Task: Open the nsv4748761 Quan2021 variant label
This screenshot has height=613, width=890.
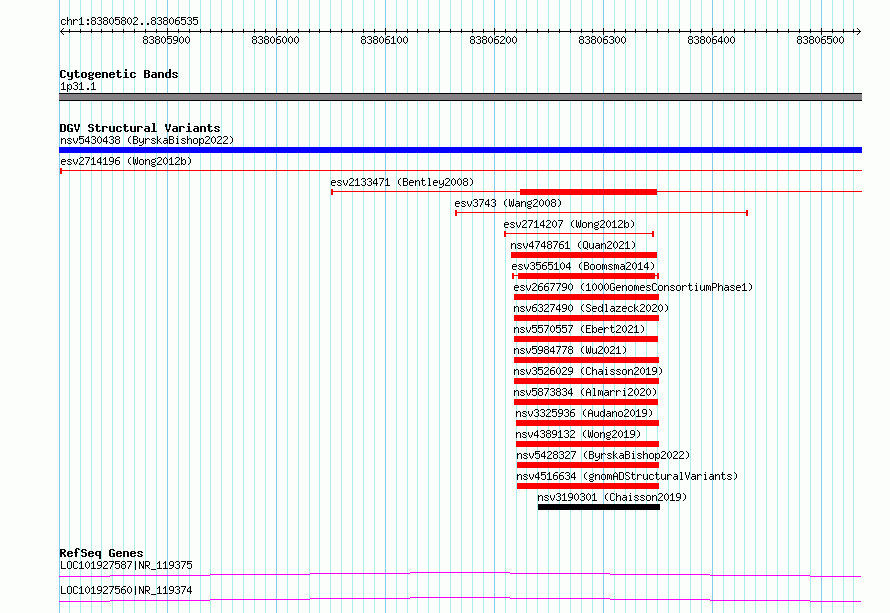Action: point(573,245)
